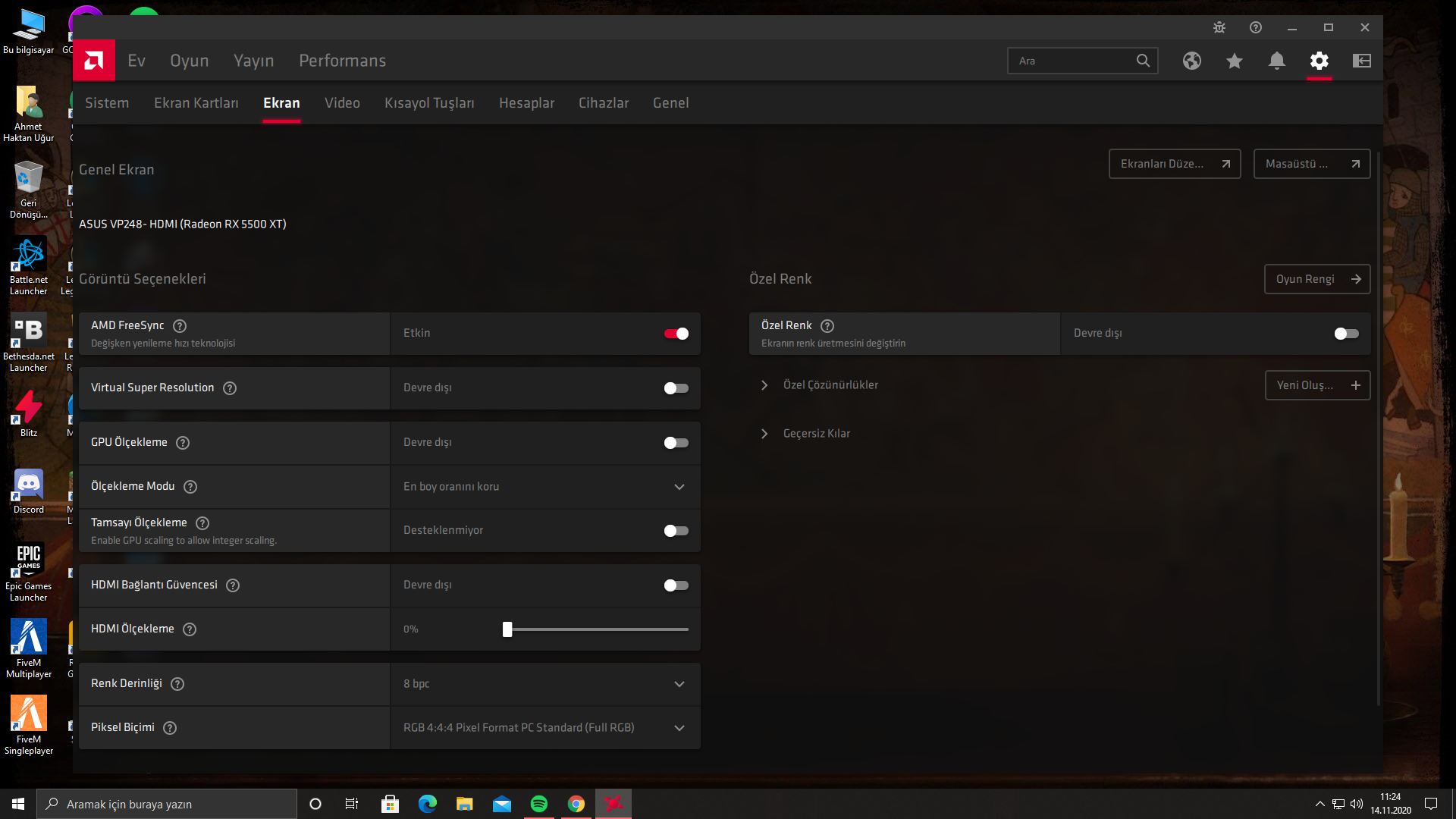Click the Ara search field
Screen dimensions: 1456x819
point(1073,61)
